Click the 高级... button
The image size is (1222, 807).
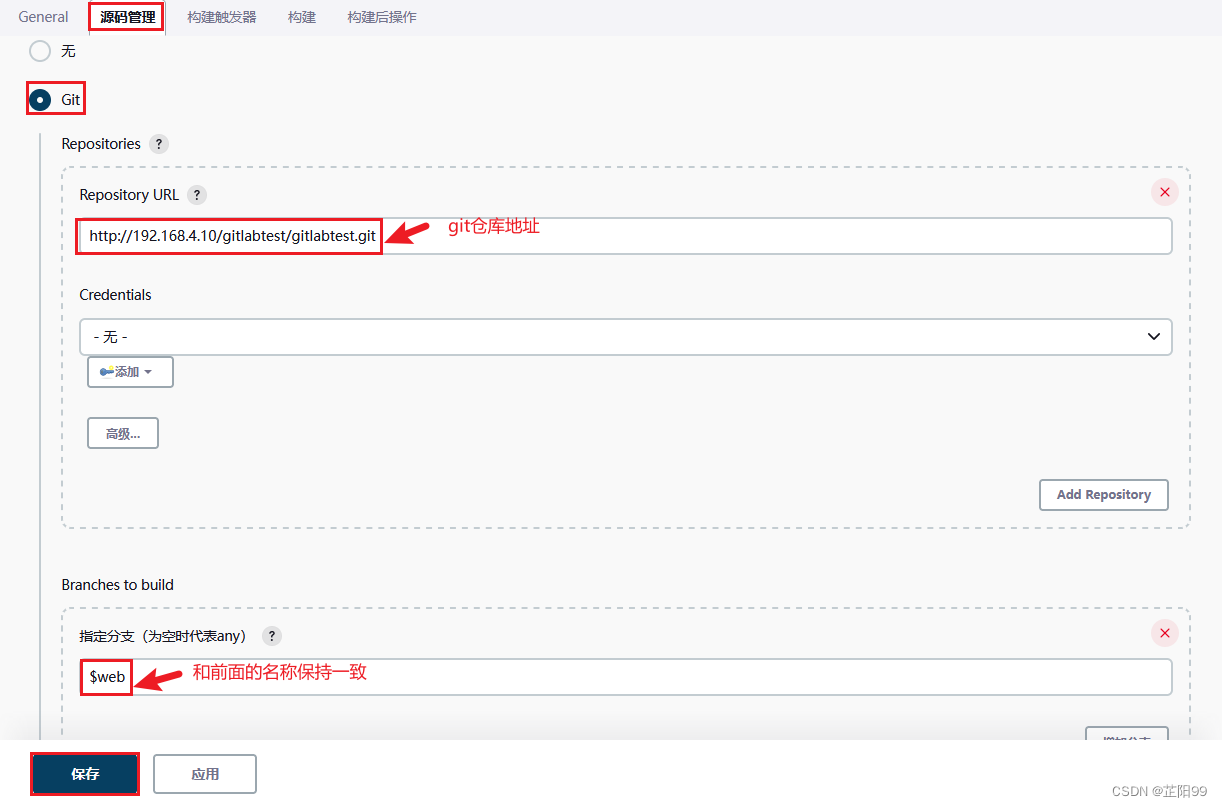(123, 433)
